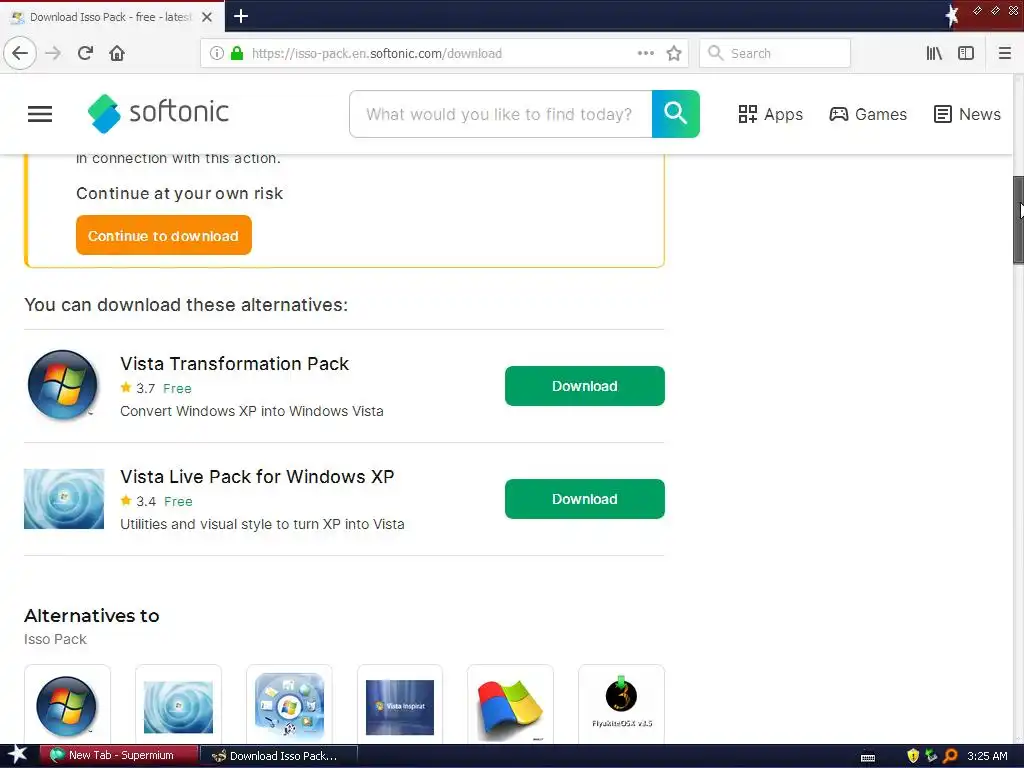The width and height of the screenshot is (1024, 768).
Task: Go to the browser home page
Action: 117,53
